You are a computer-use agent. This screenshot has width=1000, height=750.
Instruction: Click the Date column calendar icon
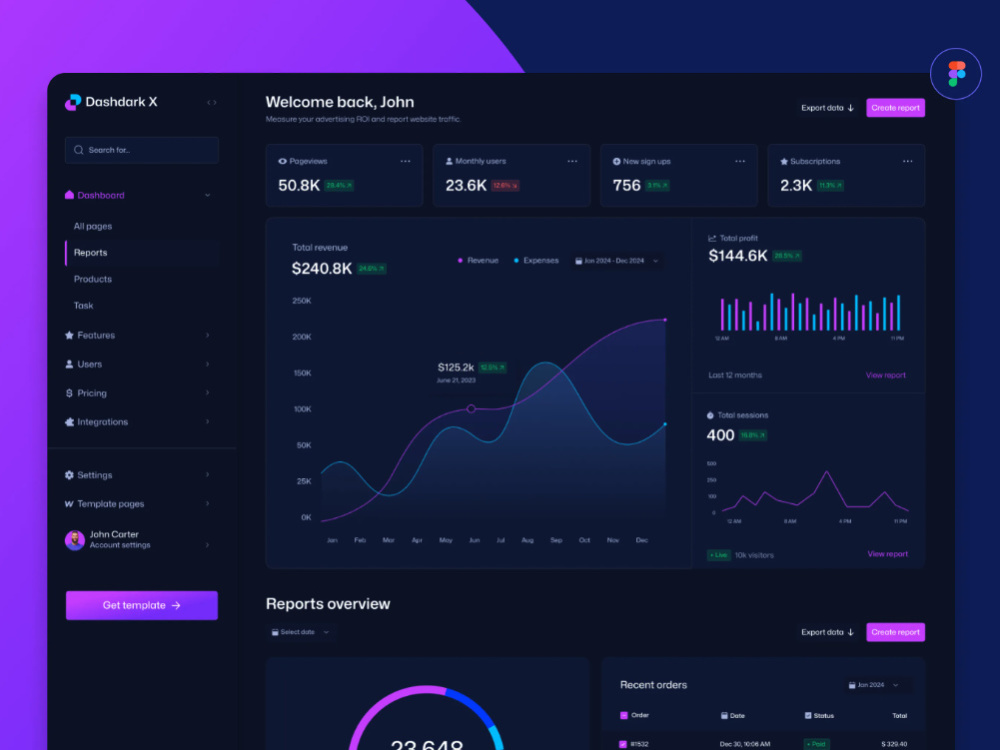724,716
